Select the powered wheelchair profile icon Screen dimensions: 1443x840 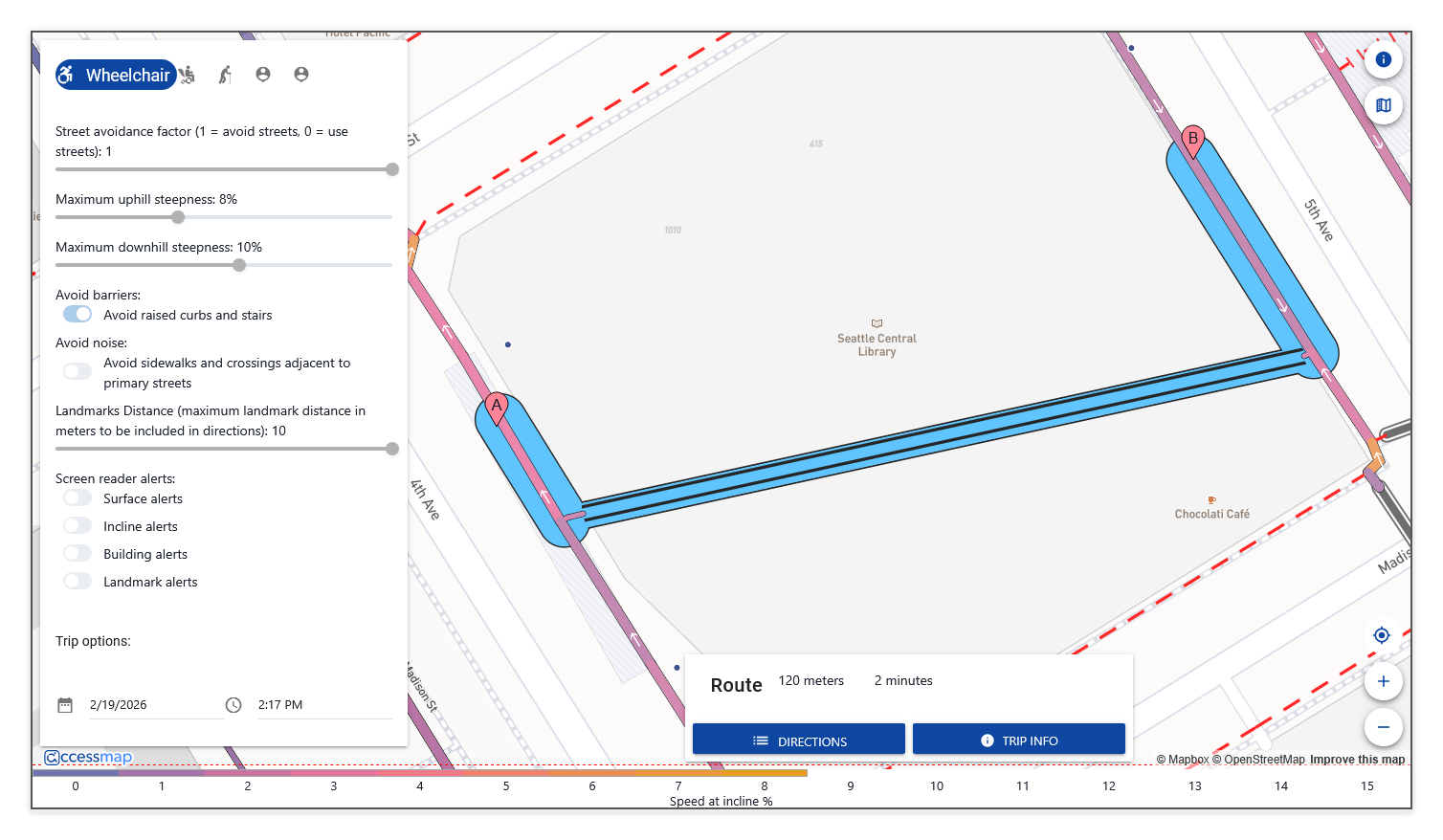pyautogui.click(x=188, y=75)
